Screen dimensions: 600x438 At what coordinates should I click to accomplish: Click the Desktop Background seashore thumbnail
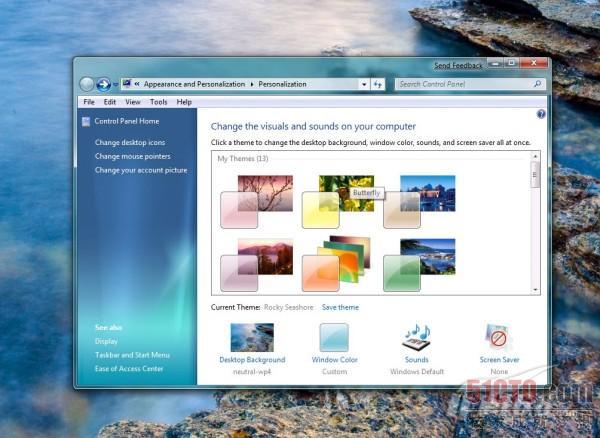pos(252,337)
